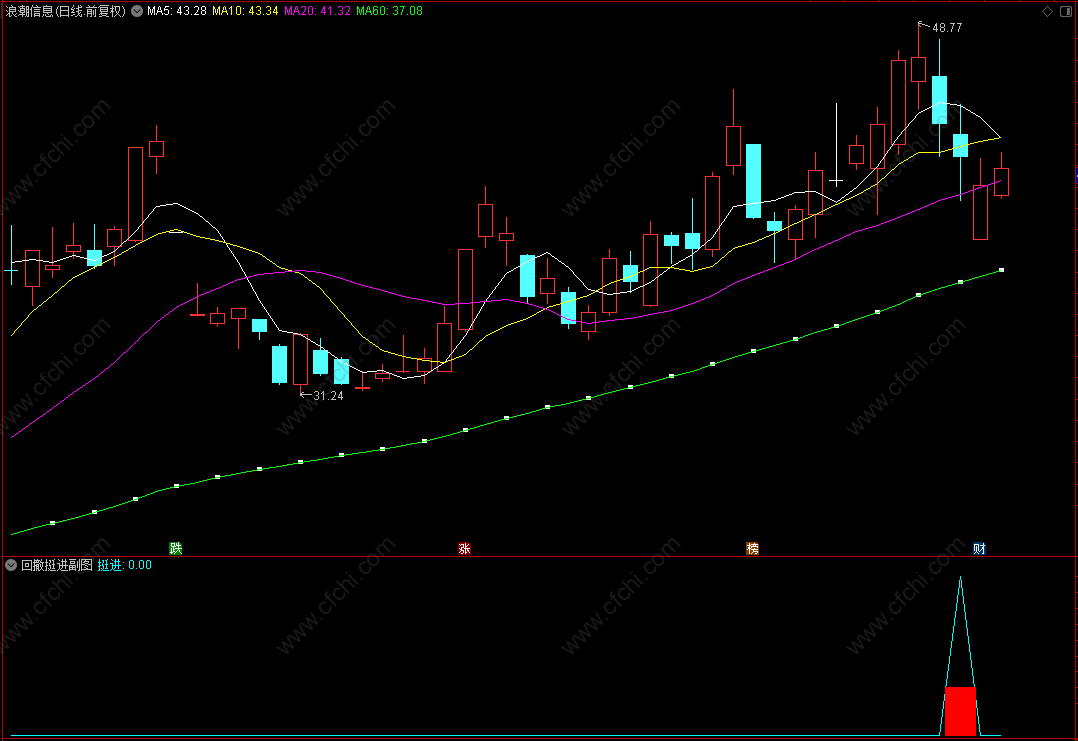Open the 榜 marker icon on the timeline
Screen dimensions: 1078x741
(753, 549)
